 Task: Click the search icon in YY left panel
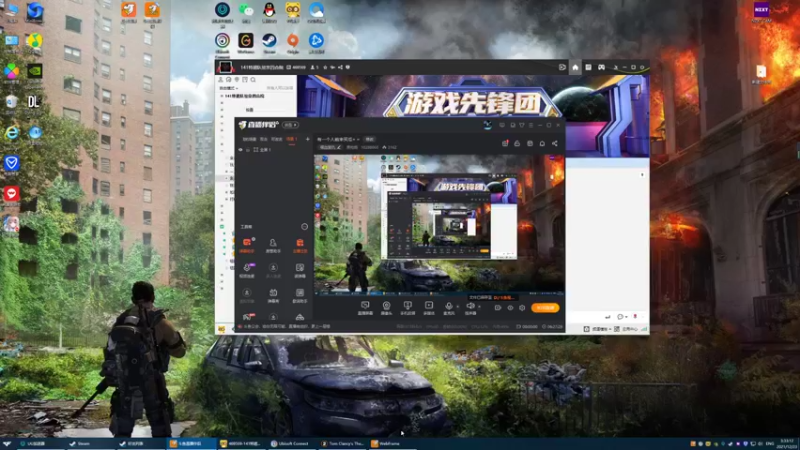(253, 80)
